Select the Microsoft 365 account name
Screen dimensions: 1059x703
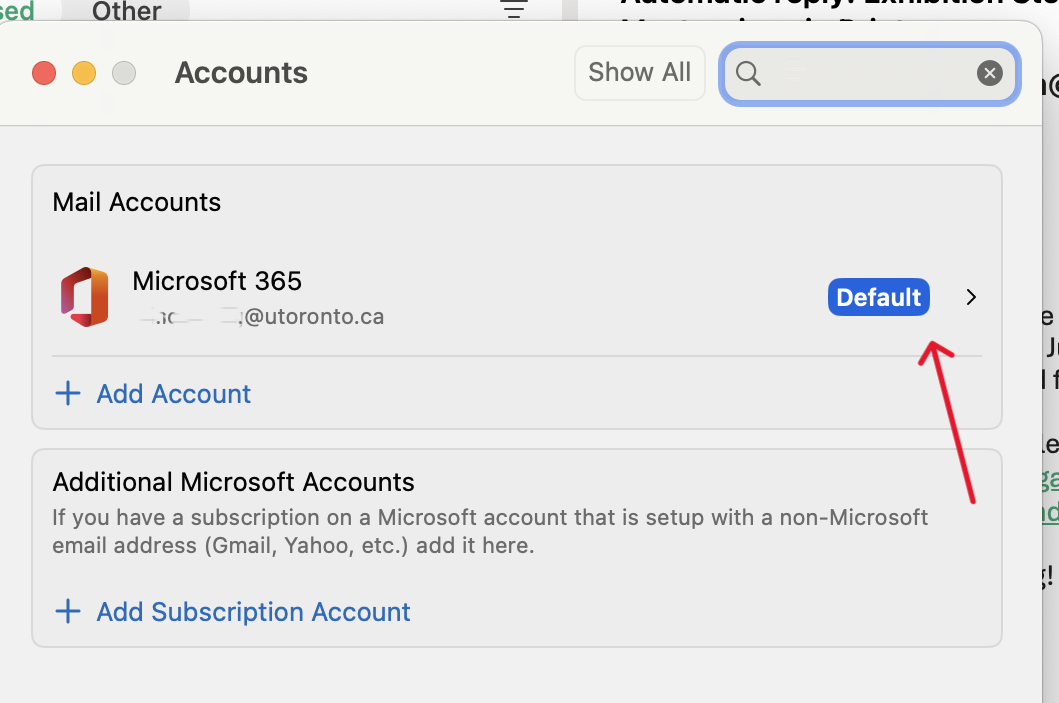217,281
